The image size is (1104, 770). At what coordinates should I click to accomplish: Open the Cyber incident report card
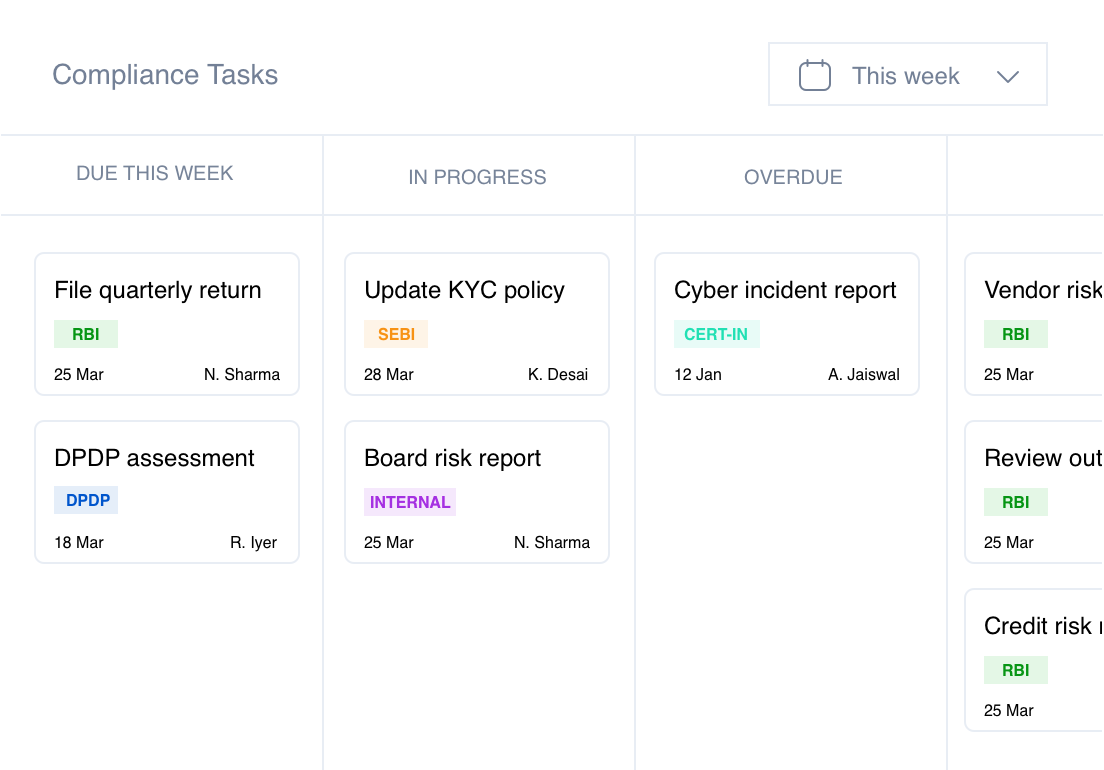(x=786, y=291)
